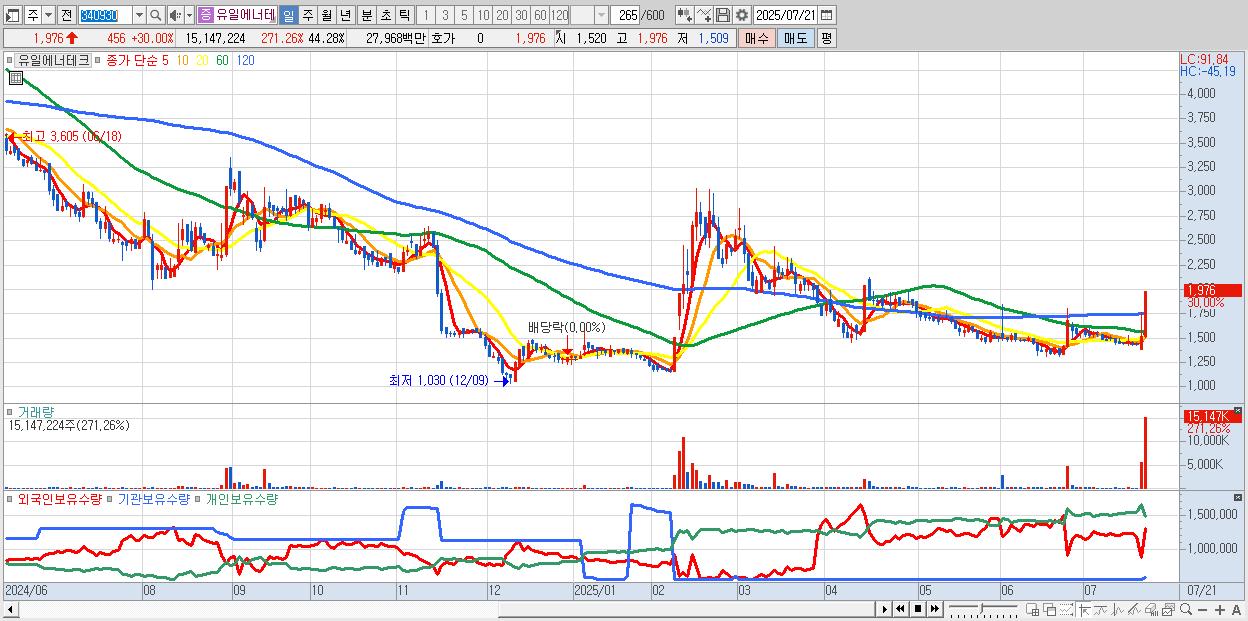Select the 초 (second) period toggle

pos(385,15)
